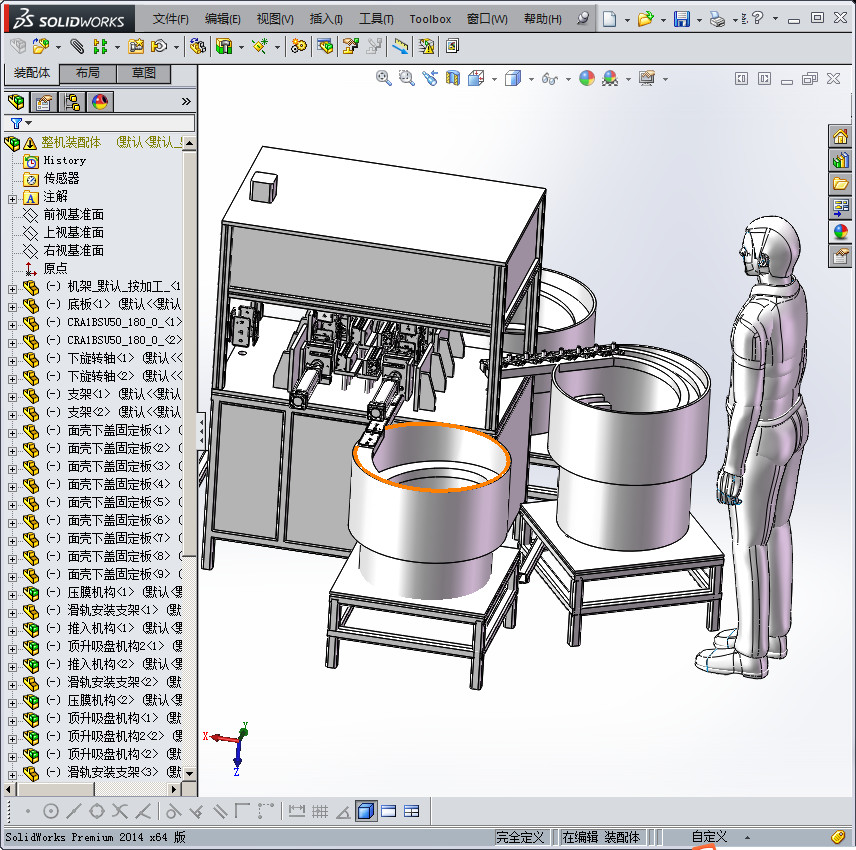
Task: Click the 自定义 status bar button
Action: click(709, 837)
